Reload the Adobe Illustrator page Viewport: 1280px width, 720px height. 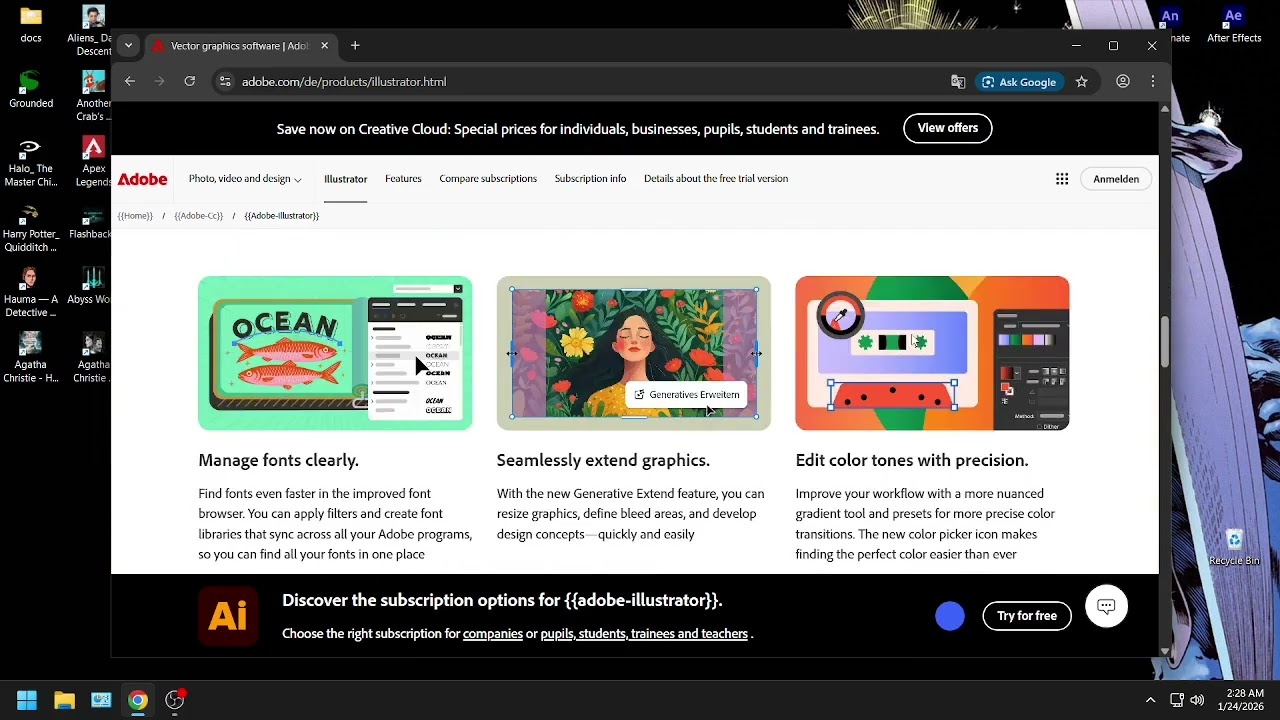(x=190, y=82)
